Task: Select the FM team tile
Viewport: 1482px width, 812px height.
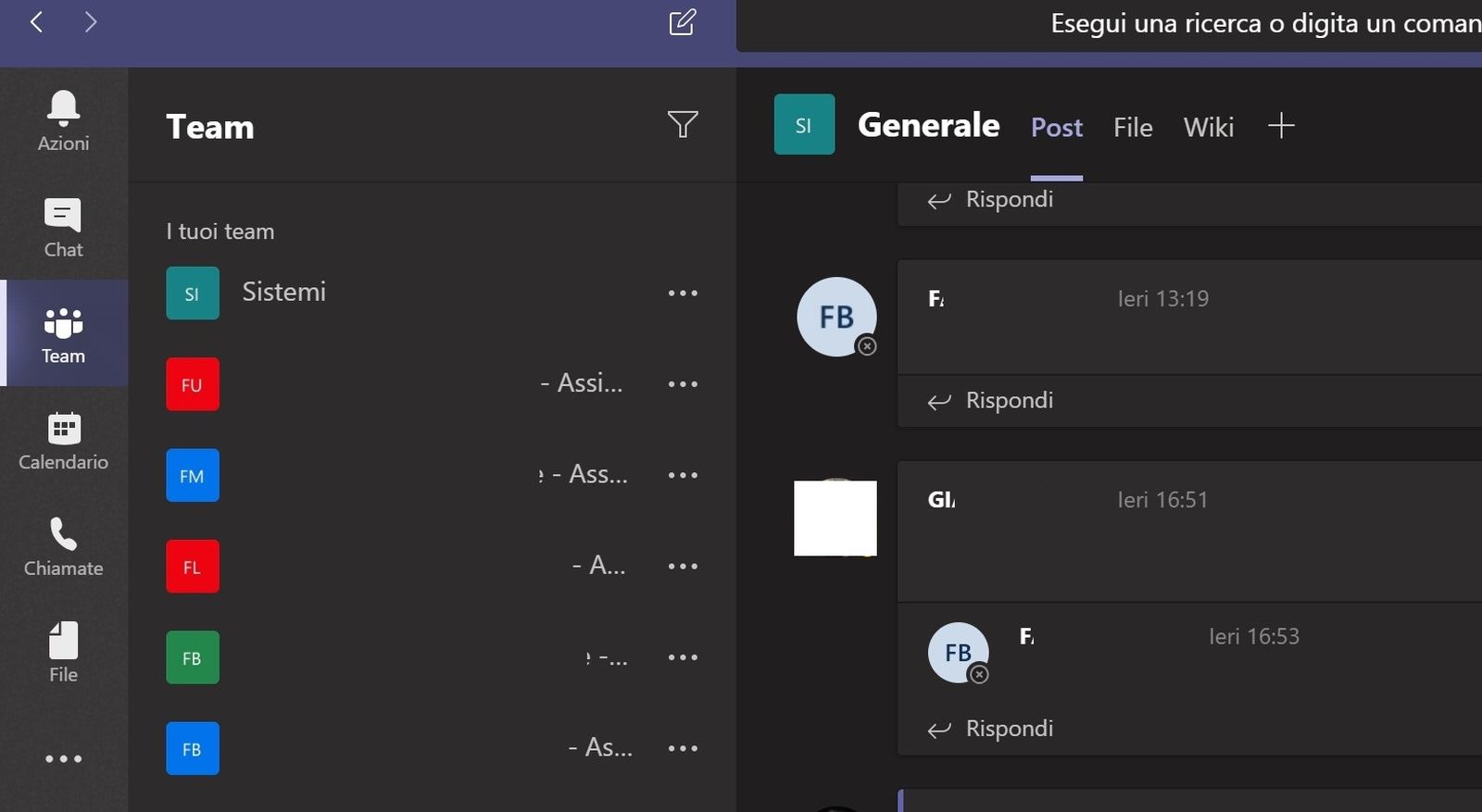Action: click(193, 475)
